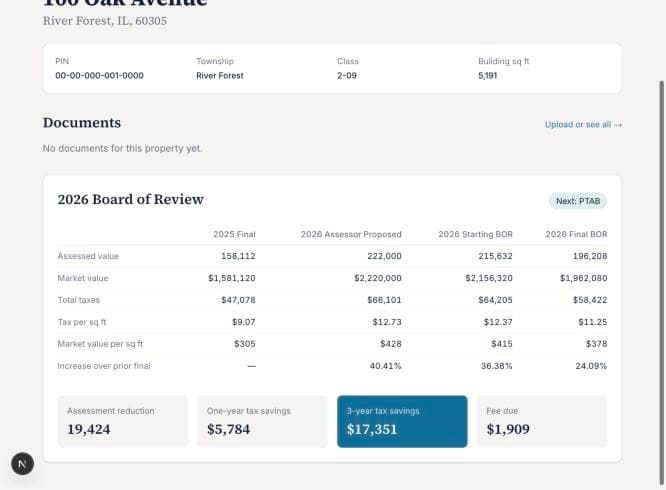The width and height of the screenshot is (666, 490).
Task: Click total taxes cell $66,101
Action: pos(384,300)
